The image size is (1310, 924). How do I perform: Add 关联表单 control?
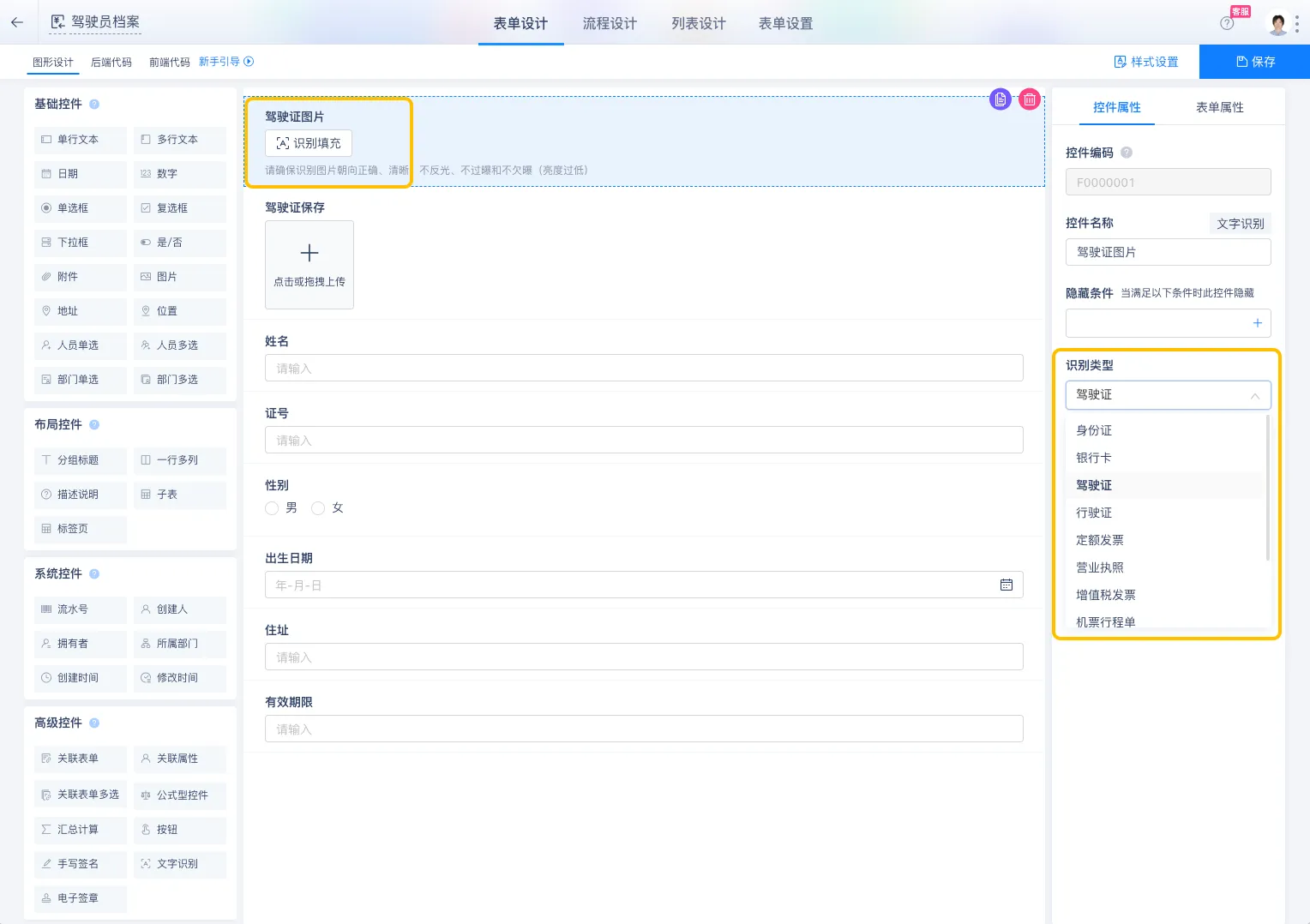pyautogui.click(x=81, y=759)
